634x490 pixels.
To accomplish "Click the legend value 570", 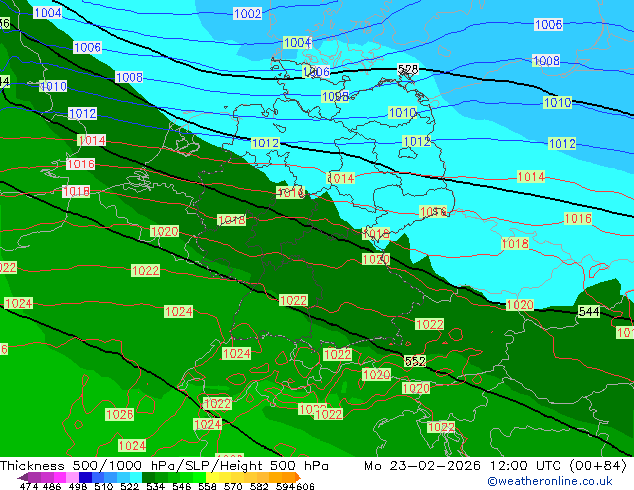I will click(x=233, y=486).
